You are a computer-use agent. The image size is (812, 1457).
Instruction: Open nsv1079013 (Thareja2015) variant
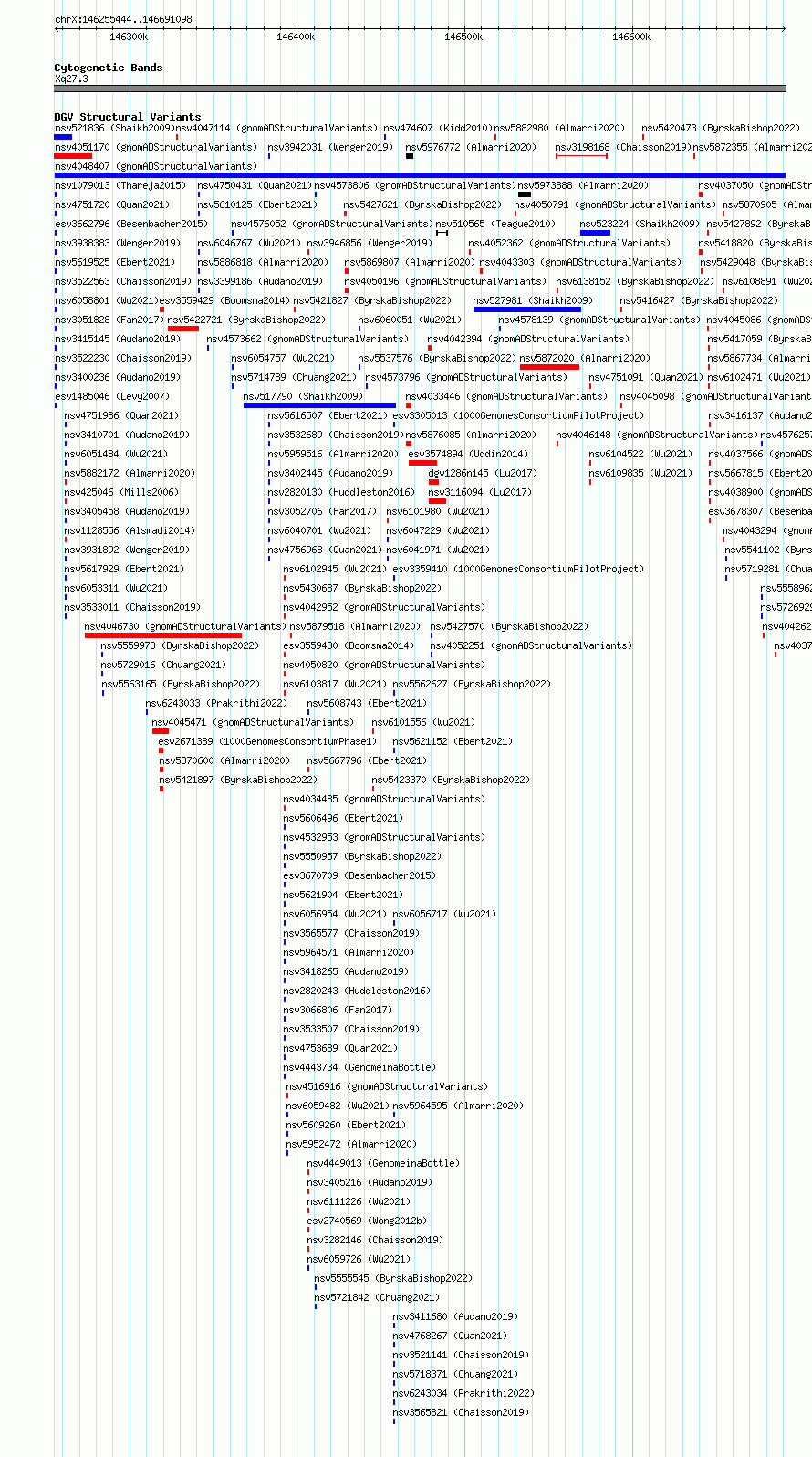tap(120, 186)
